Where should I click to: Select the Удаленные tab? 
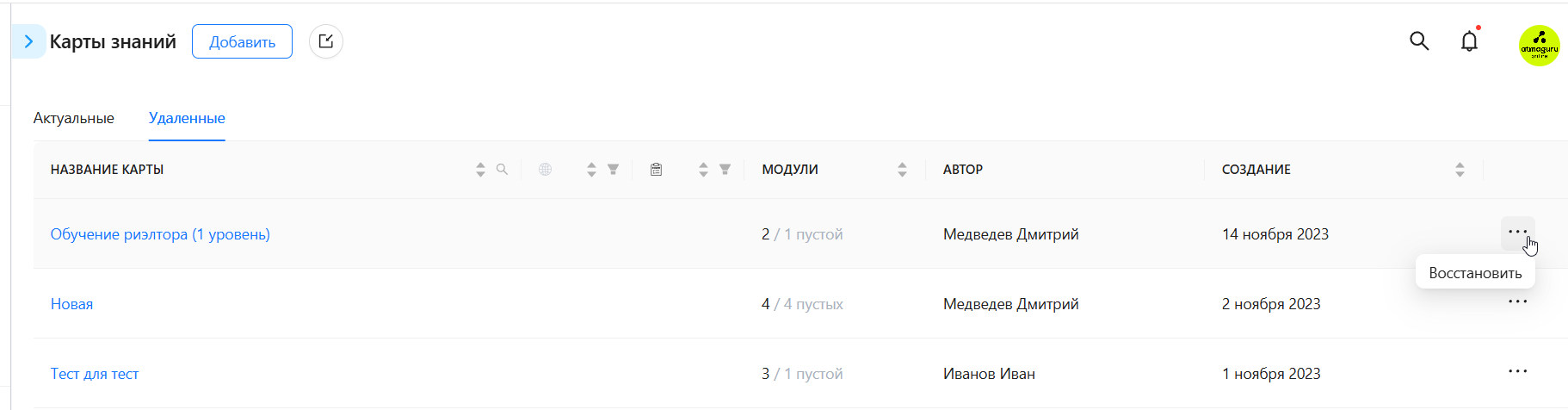(187, 118)
